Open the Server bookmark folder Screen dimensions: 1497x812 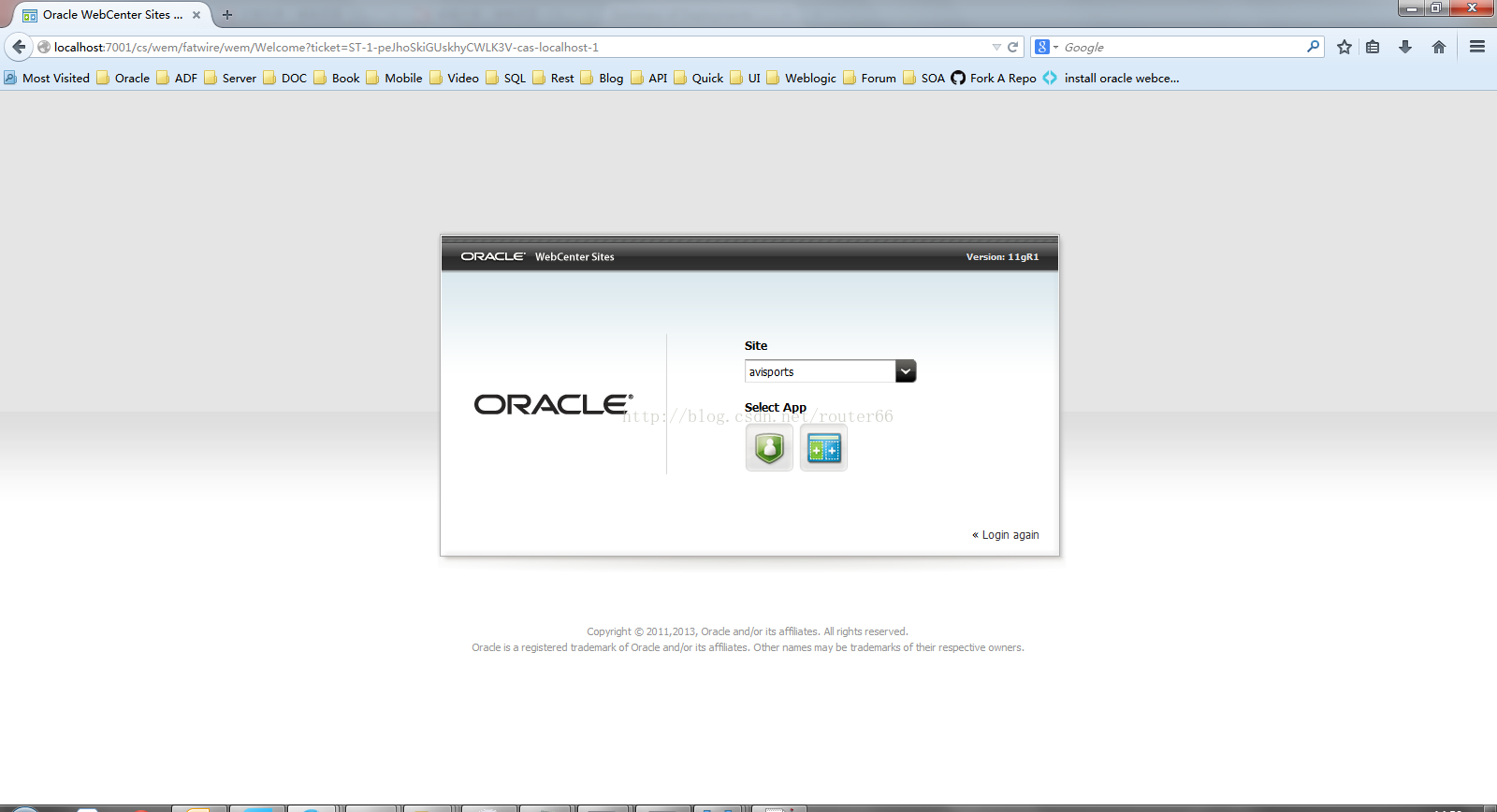(x=230, y=78)
